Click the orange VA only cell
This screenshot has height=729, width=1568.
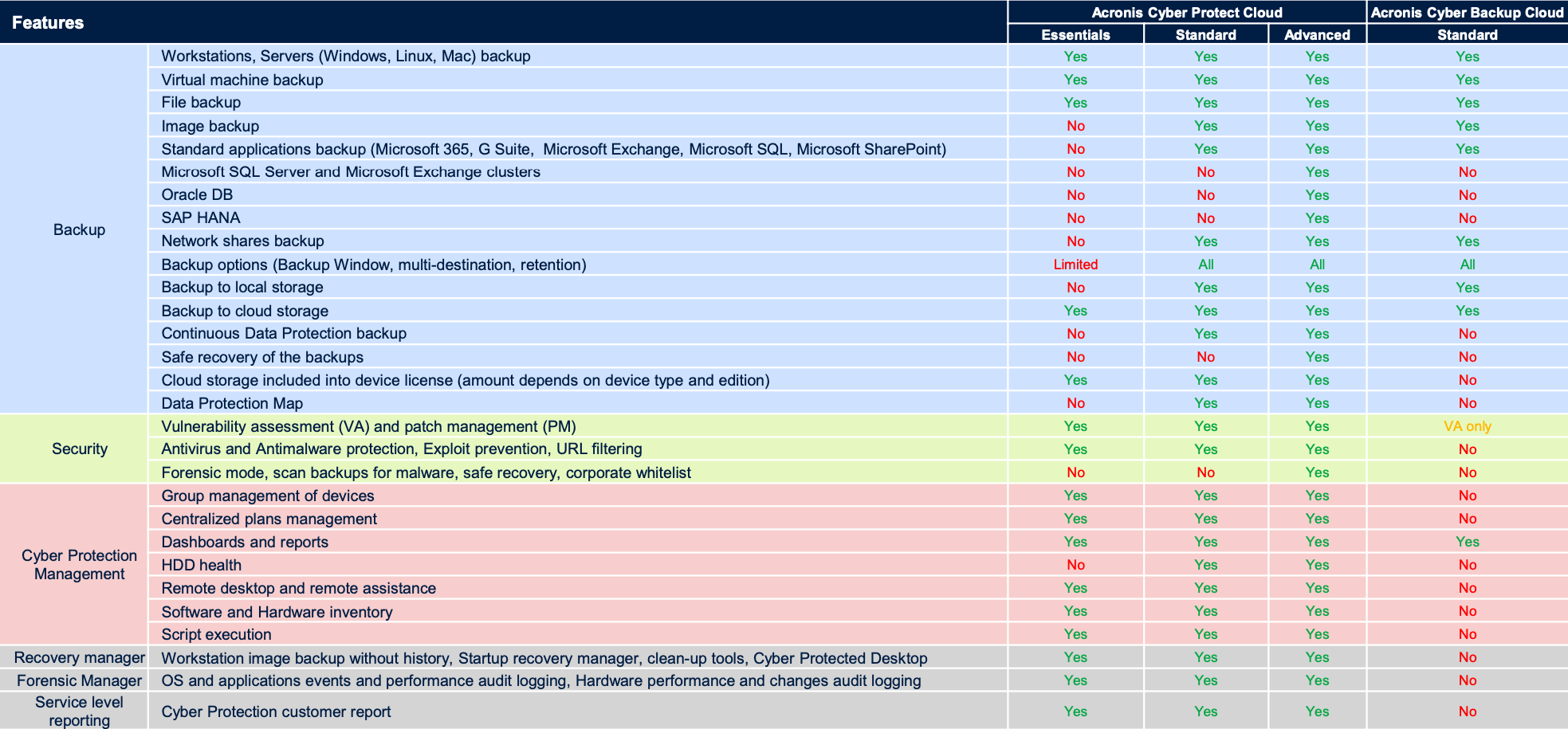pos(1467,426)
